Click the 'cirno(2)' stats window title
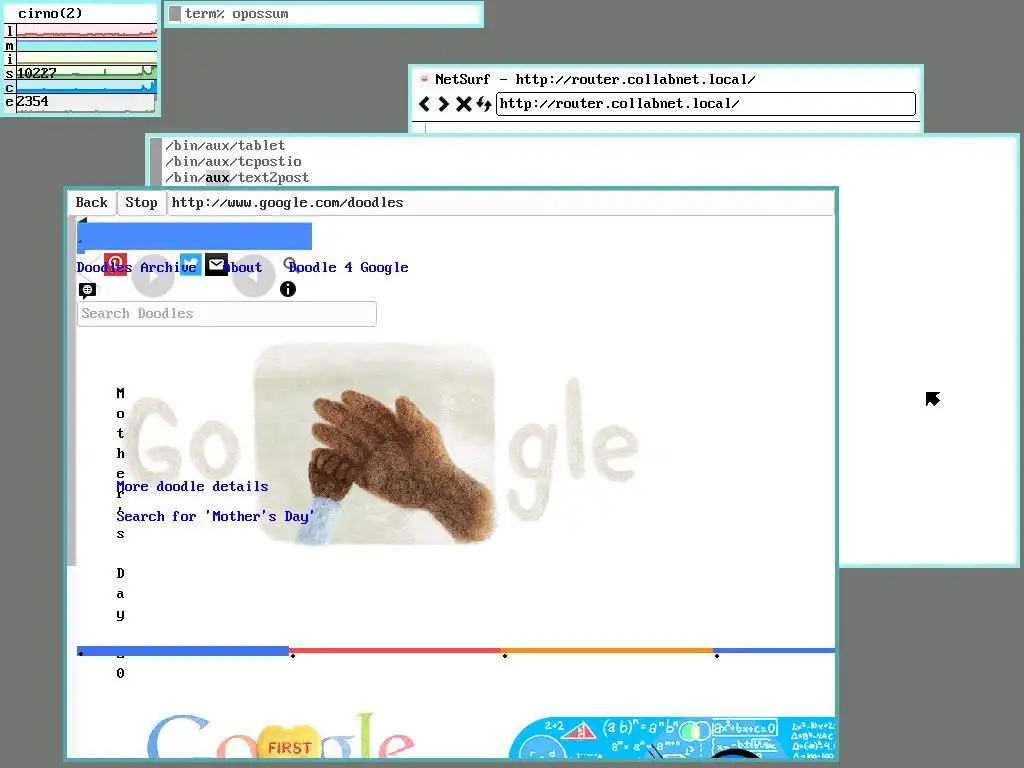 point(50,13)
